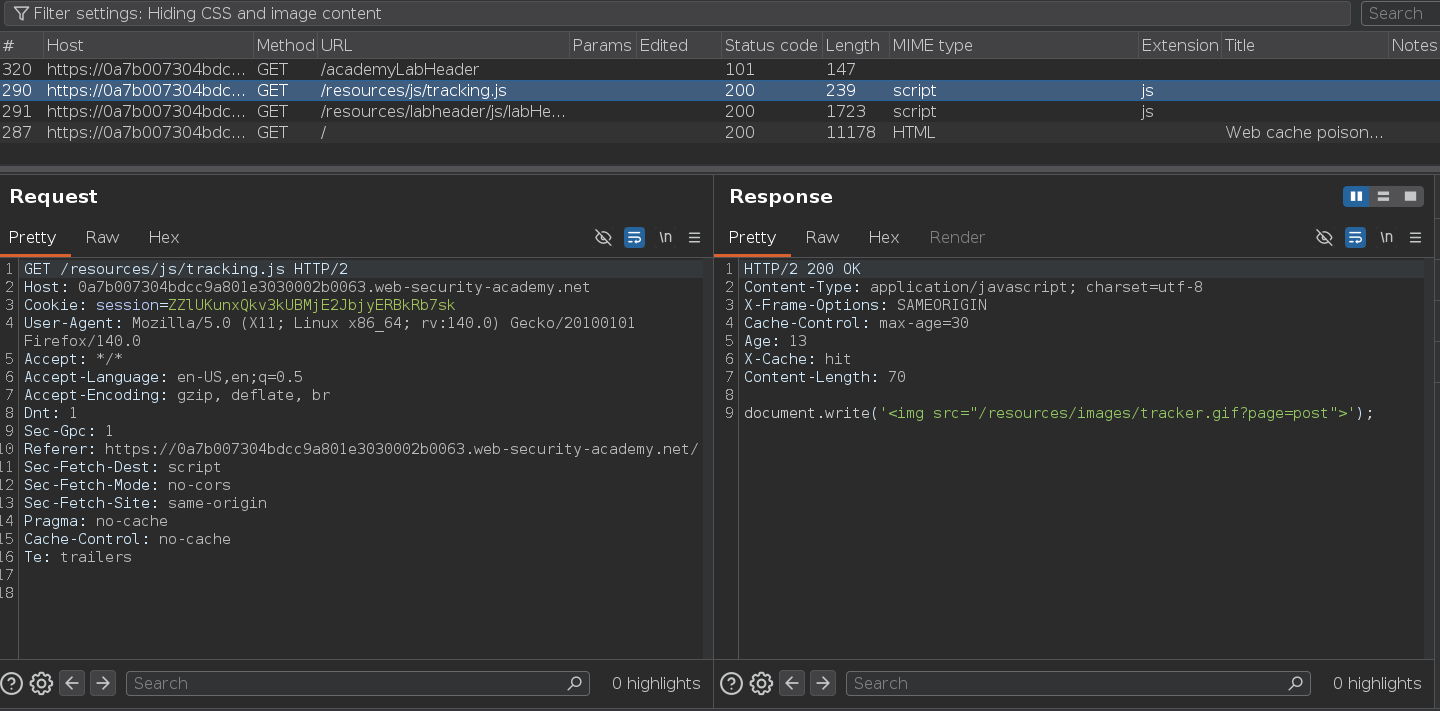
Task: Click the X-Cache: hit response header
Action: tap(798, 359)
